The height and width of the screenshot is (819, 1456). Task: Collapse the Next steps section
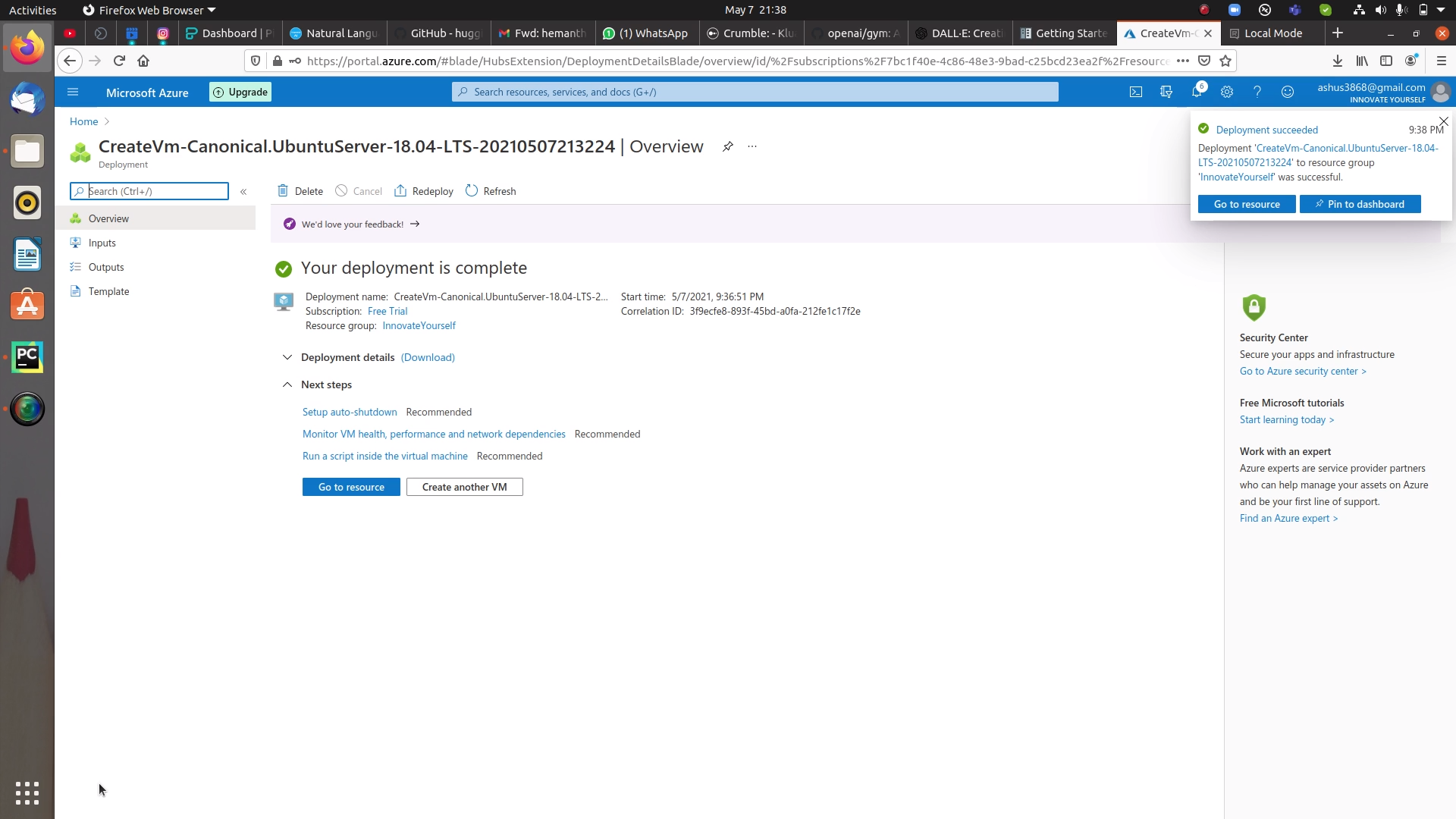(x=287, y=384)
